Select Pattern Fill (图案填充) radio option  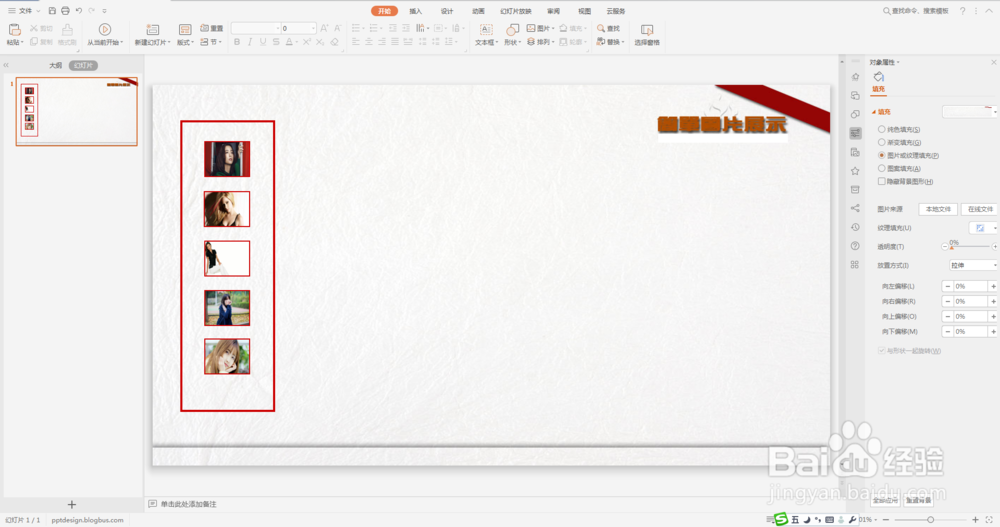click(x=881, y=168)
